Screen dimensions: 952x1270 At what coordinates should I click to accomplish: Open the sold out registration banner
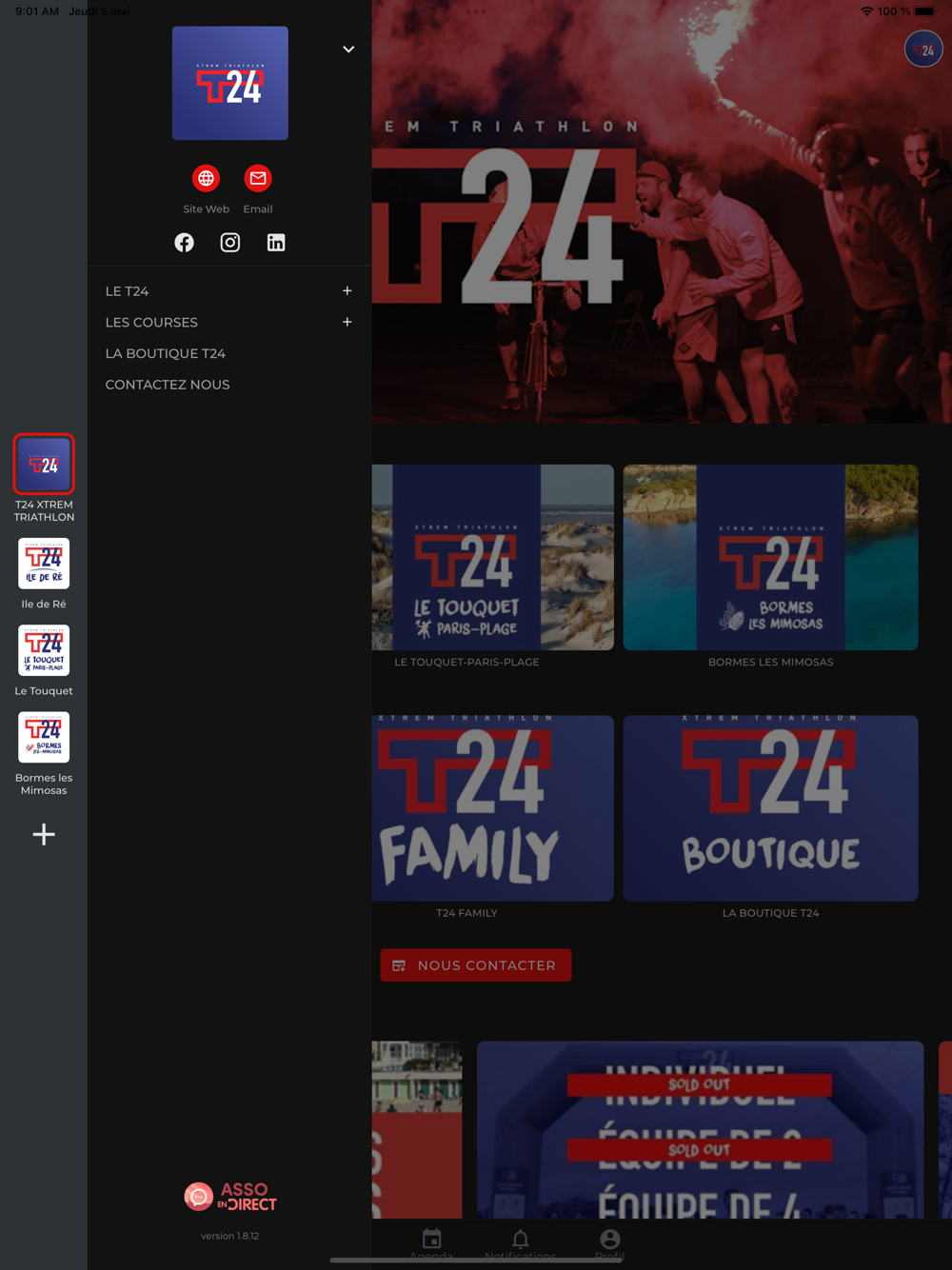700,1129
